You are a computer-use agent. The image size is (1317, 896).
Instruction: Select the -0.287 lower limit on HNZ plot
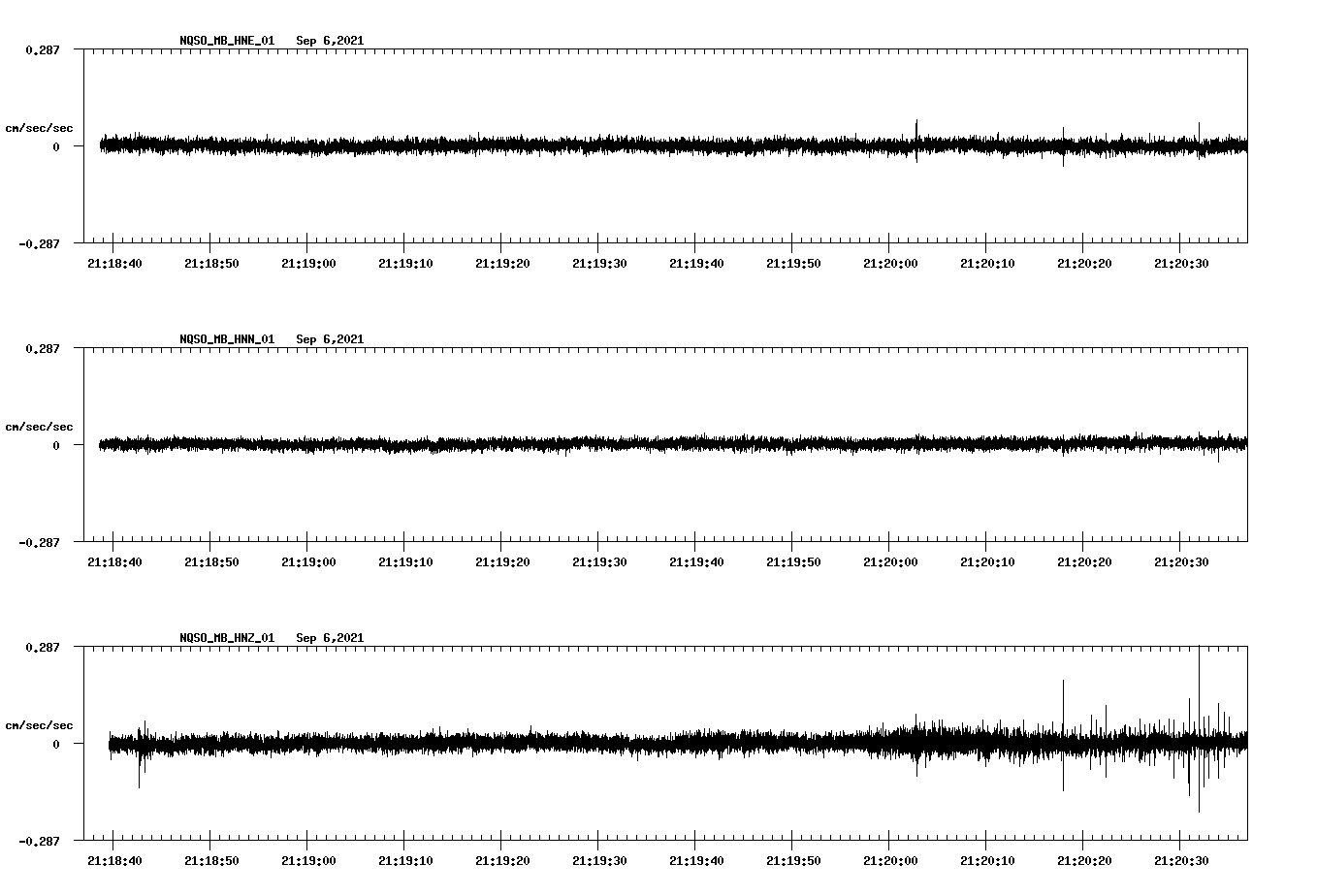pos(39,841)
